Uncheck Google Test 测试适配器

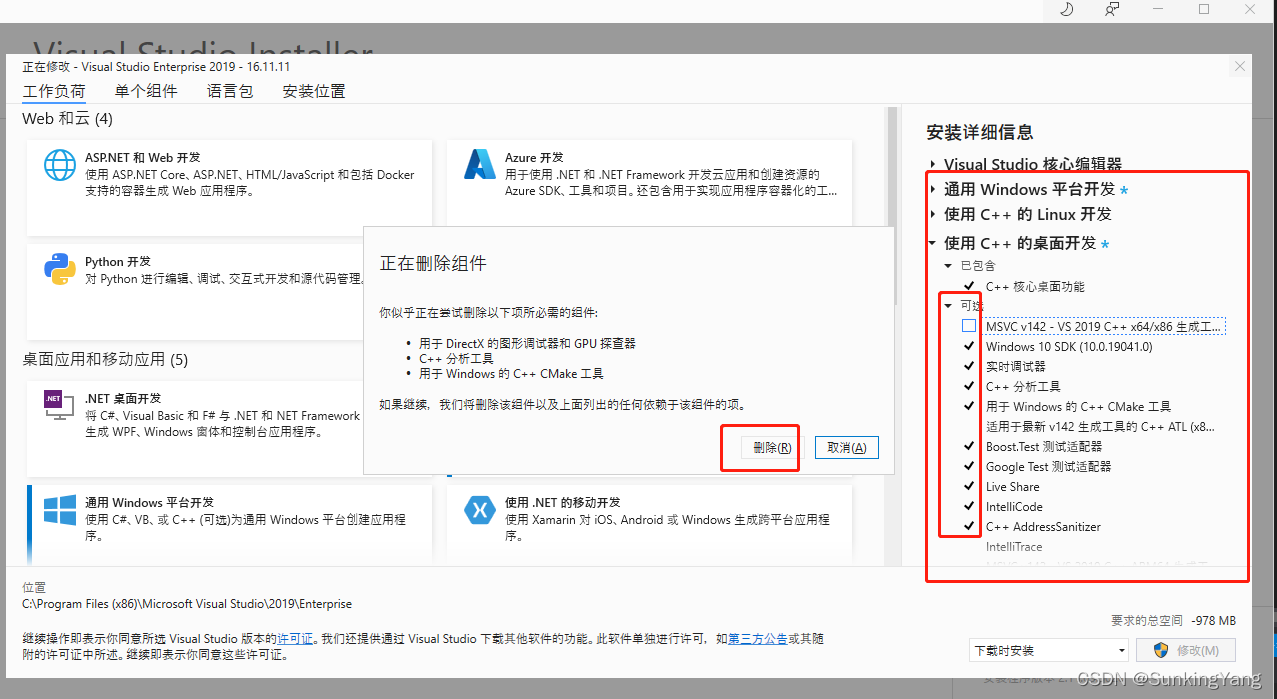pos(969,466)
